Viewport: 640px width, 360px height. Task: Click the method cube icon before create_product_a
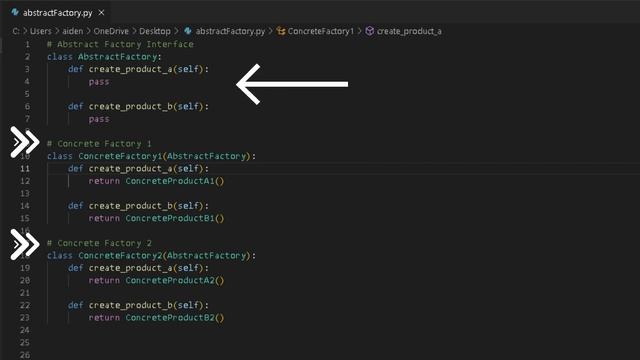(369, 31)
